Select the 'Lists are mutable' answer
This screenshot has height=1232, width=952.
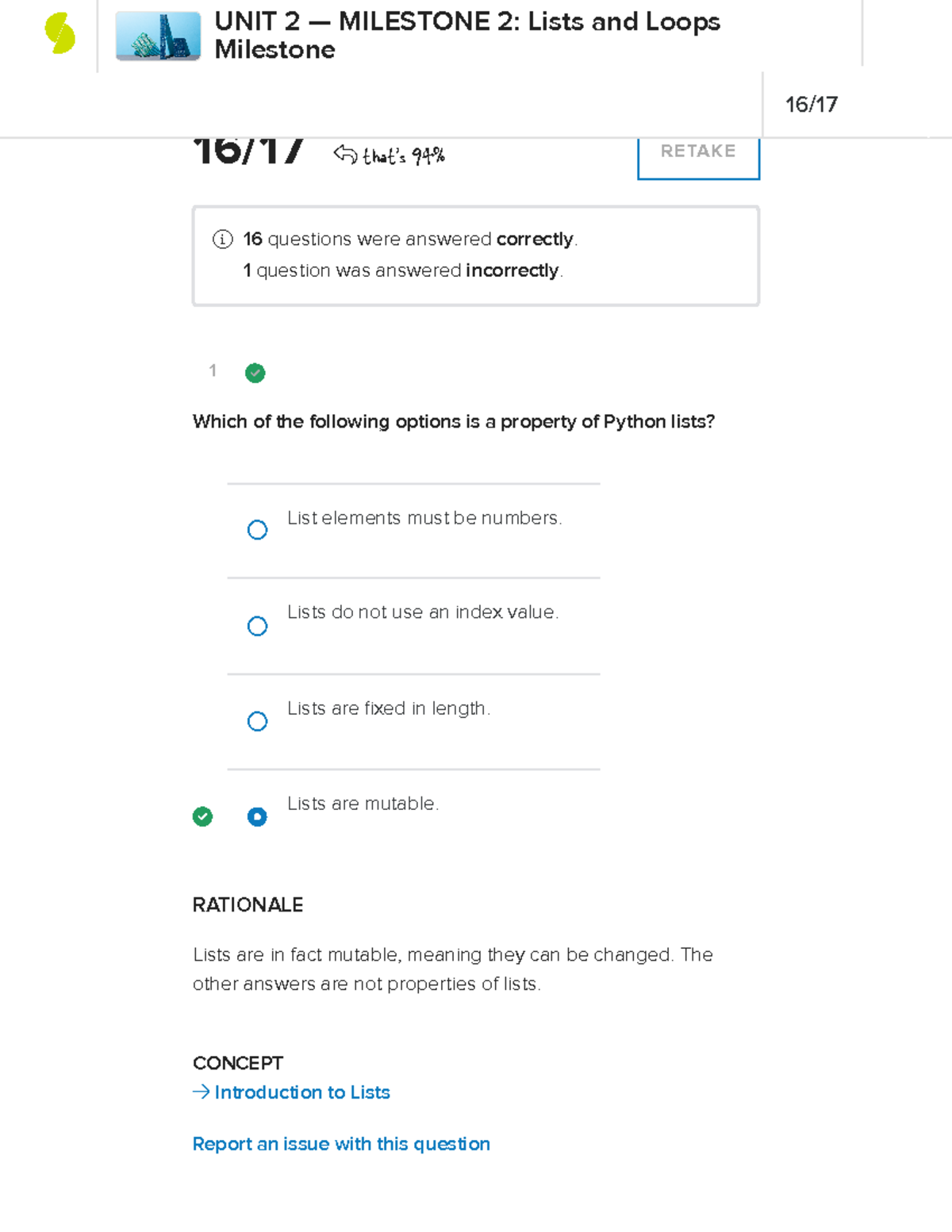pos(257,816)
